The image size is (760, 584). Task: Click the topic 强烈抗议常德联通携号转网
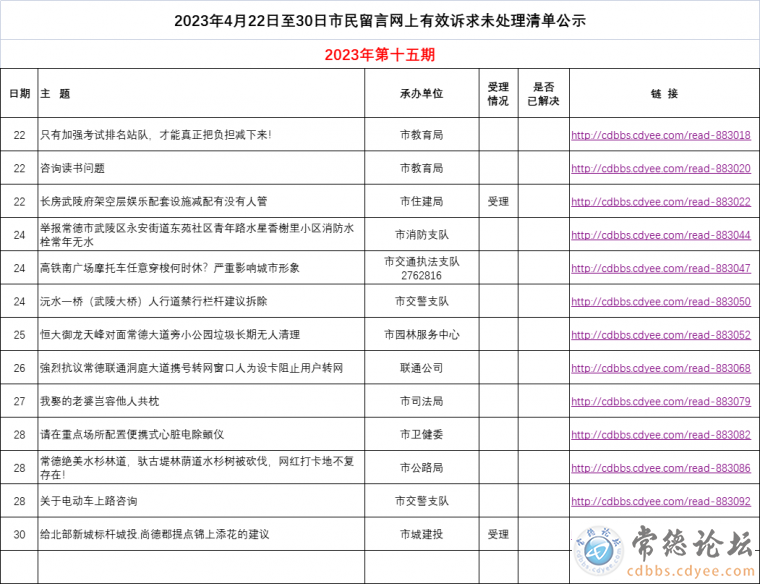coord(191,368)
